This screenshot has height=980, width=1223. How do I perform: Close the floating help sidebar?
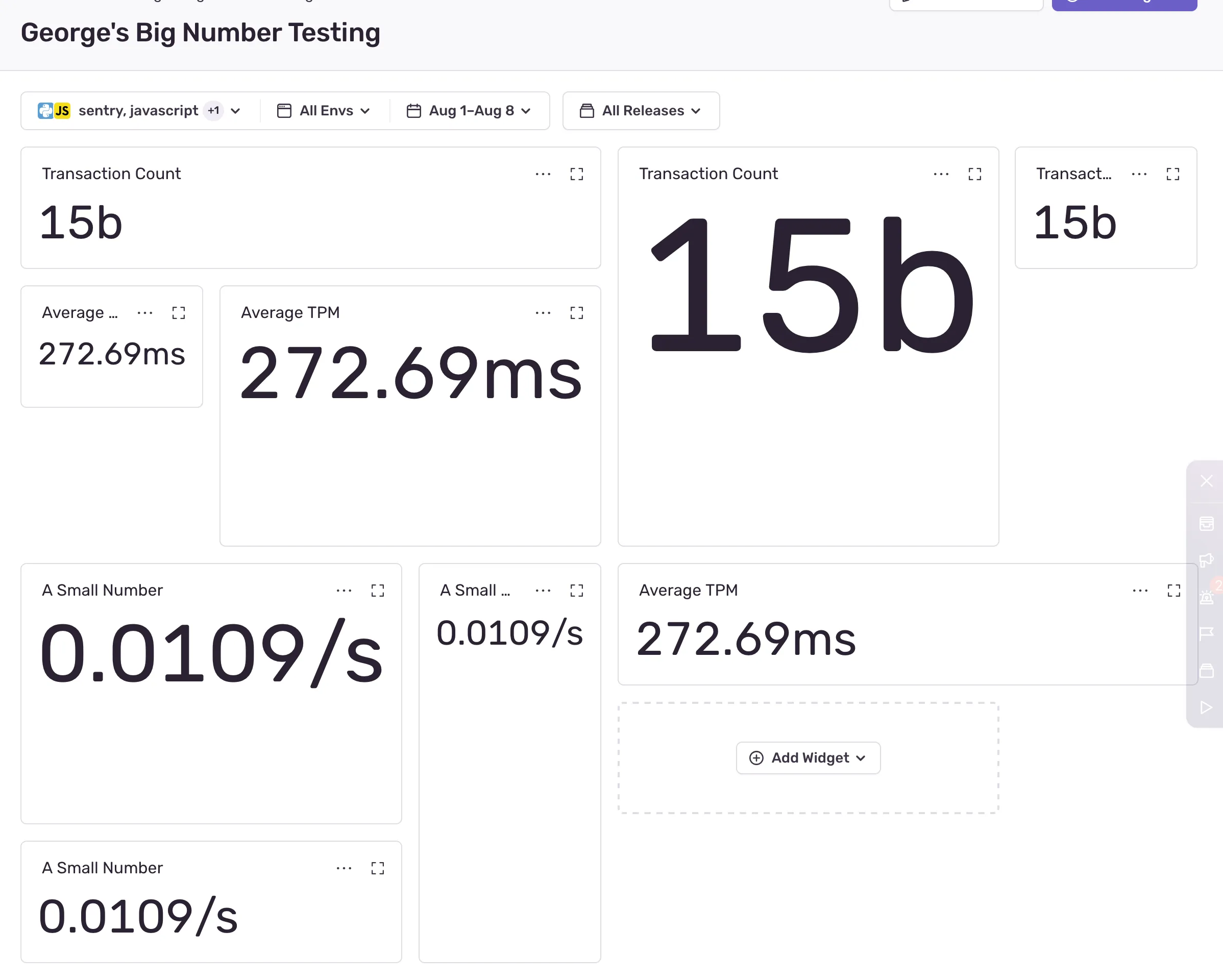(x=1207, y=480)
